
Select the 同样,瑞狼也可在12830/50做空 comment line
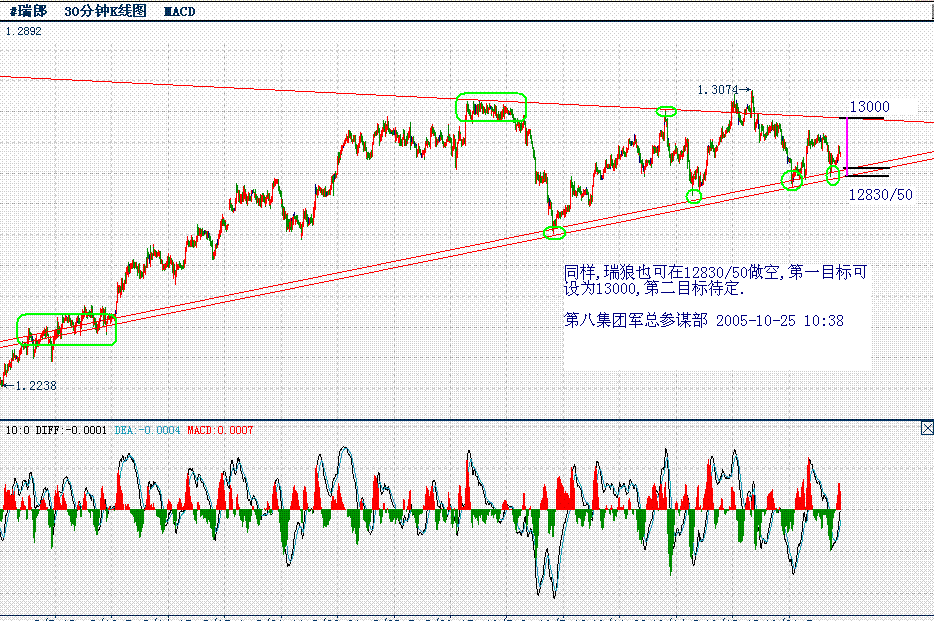715,272
